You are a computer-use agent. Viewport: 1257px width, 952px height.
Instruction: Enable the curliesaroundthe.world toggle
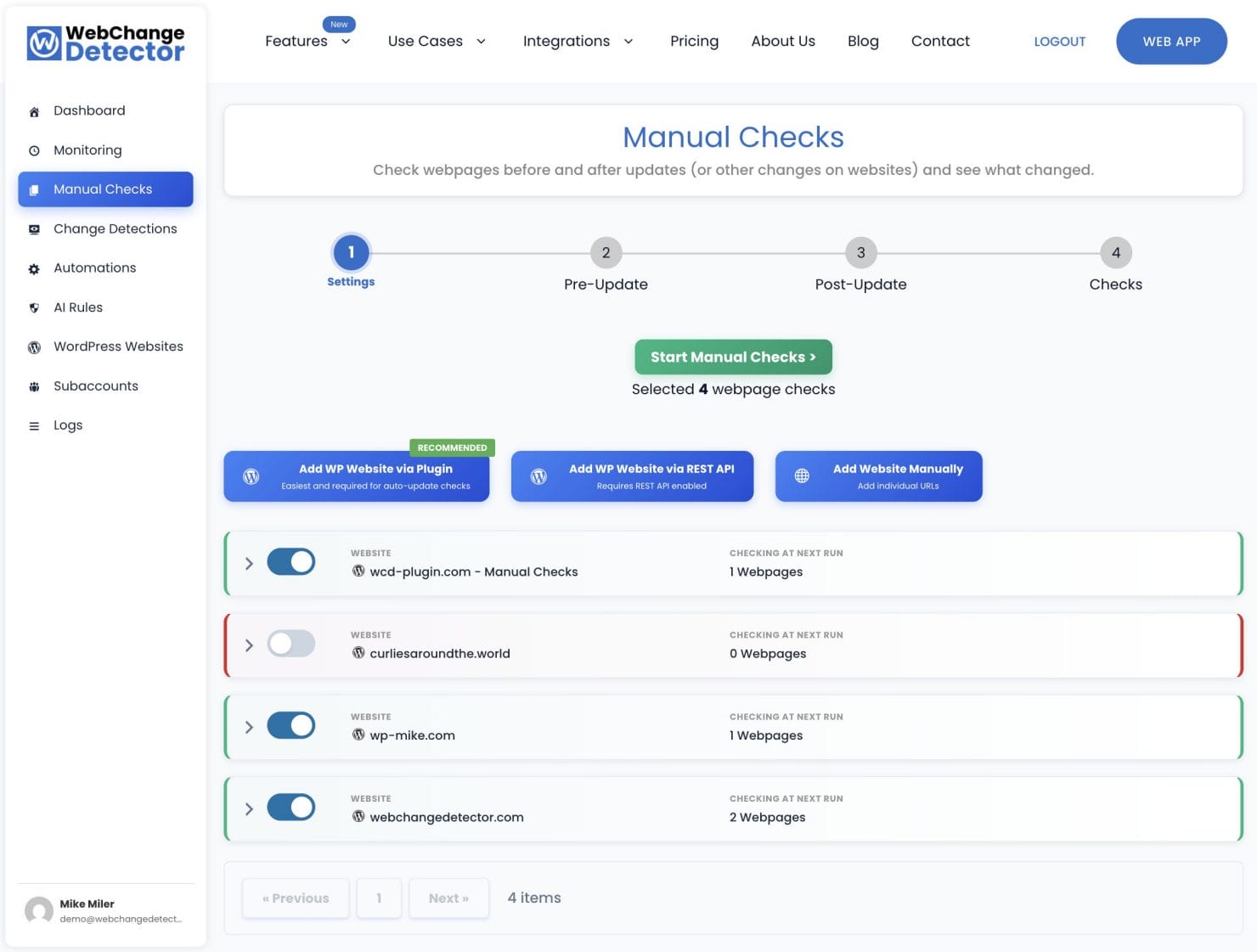tap(290, 644)
